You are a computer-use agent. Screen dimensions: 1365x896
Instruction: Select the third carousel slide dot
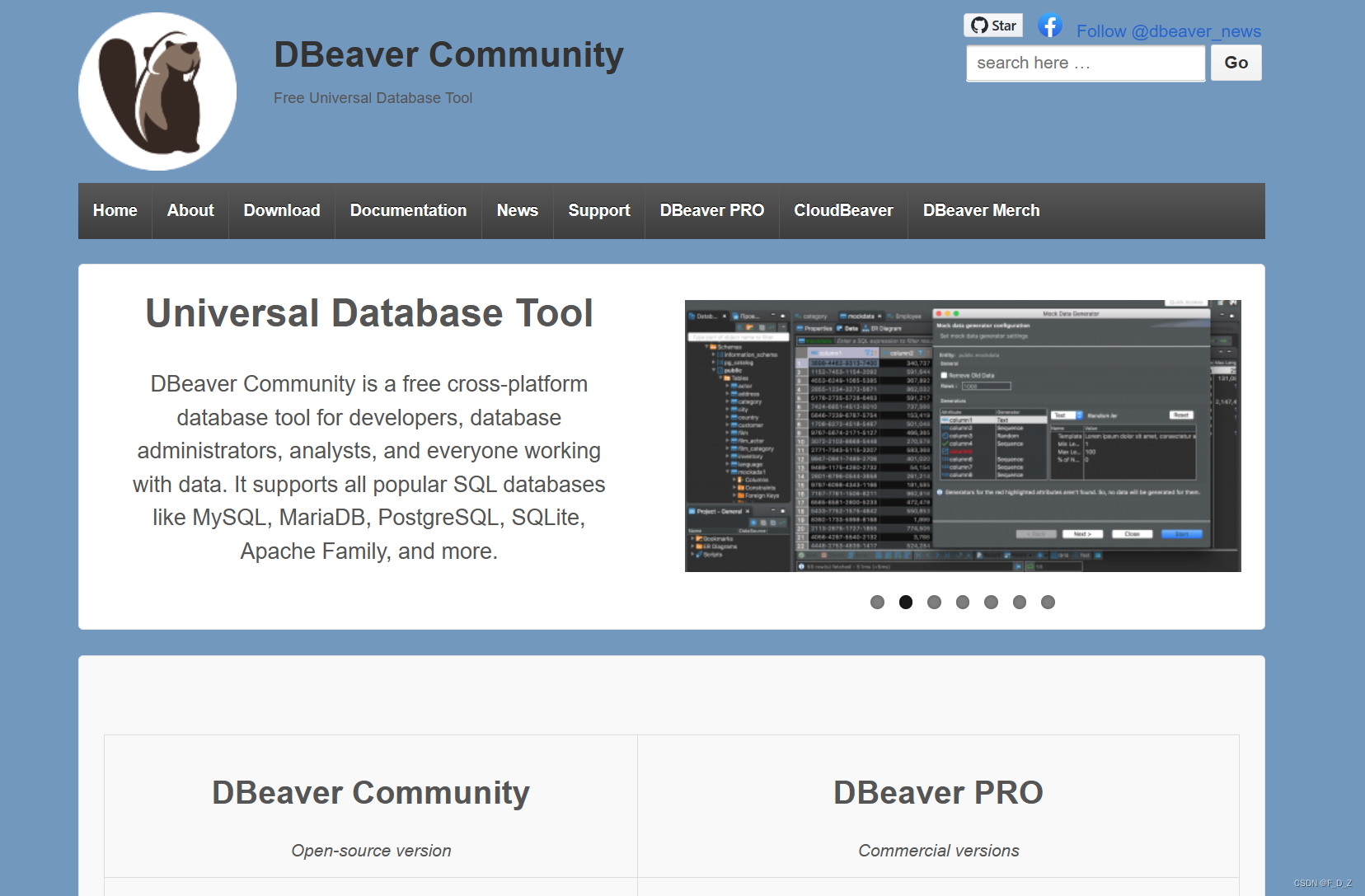tap(934, 603)
